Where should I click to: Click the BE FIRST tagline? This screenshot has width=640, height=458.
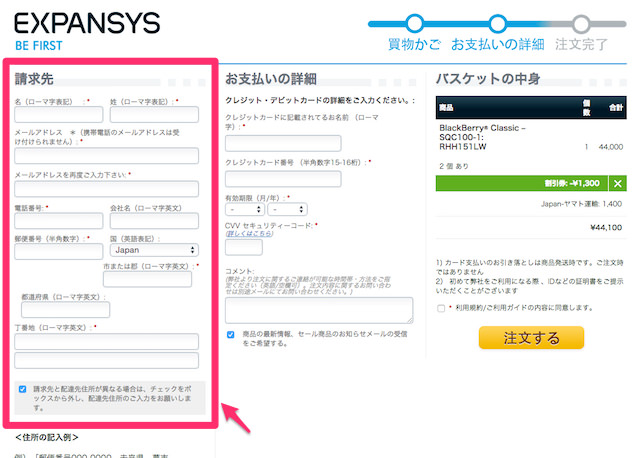pos(39,45)
